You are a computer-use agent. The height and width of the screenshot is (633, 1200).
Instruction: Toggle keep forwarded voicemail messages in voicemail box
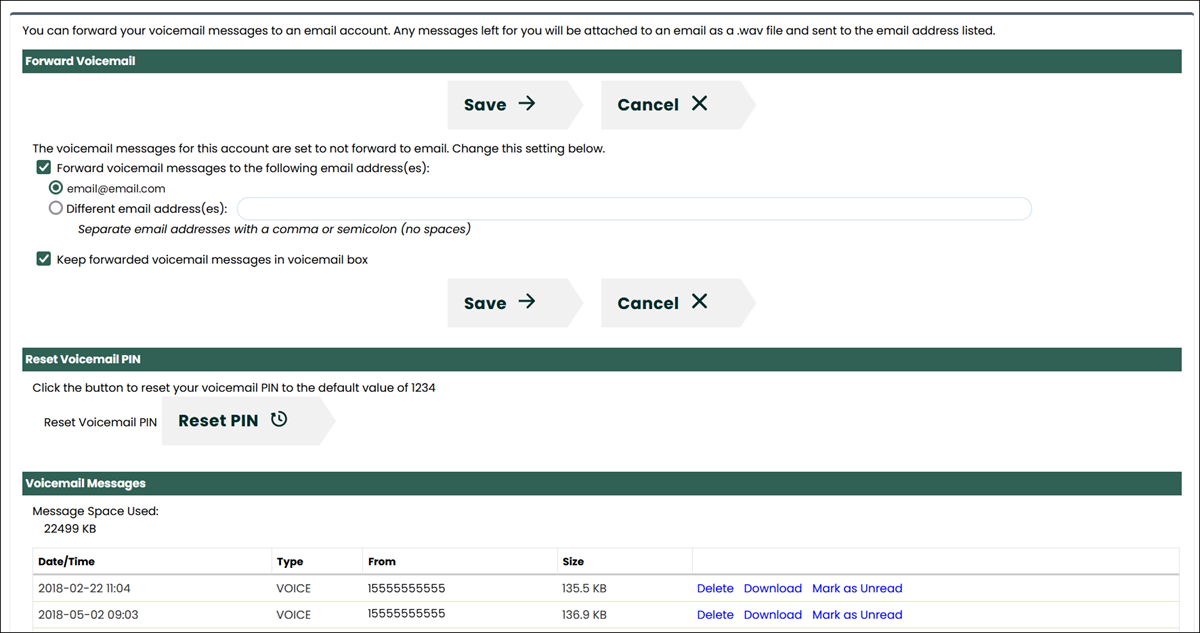[43, 258]
